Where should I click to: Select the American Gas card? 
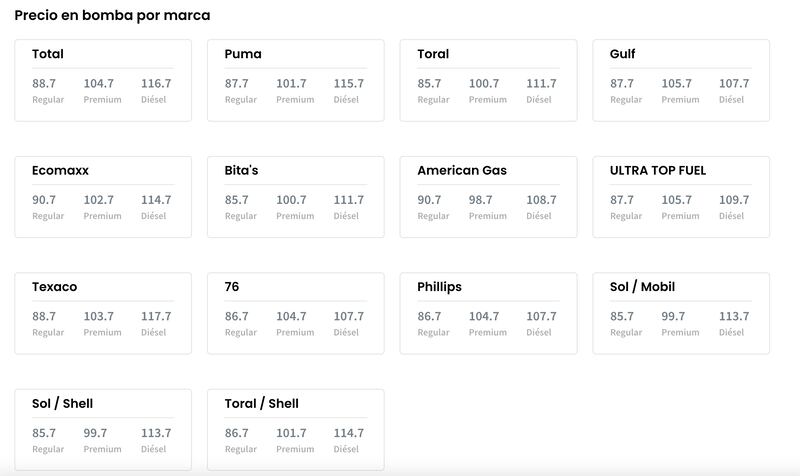click(489, 197)
